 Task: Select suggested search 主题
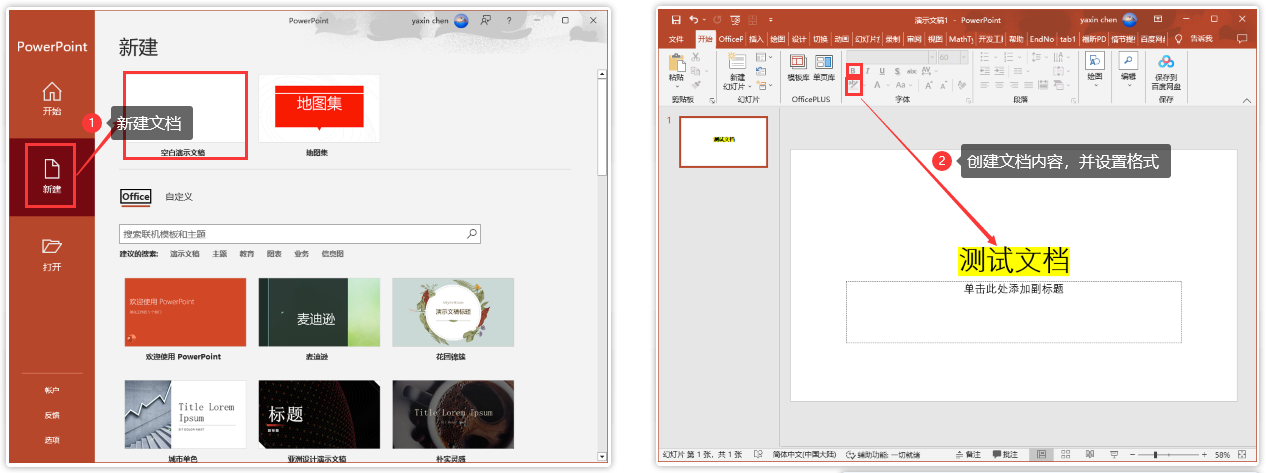point(219,254)
